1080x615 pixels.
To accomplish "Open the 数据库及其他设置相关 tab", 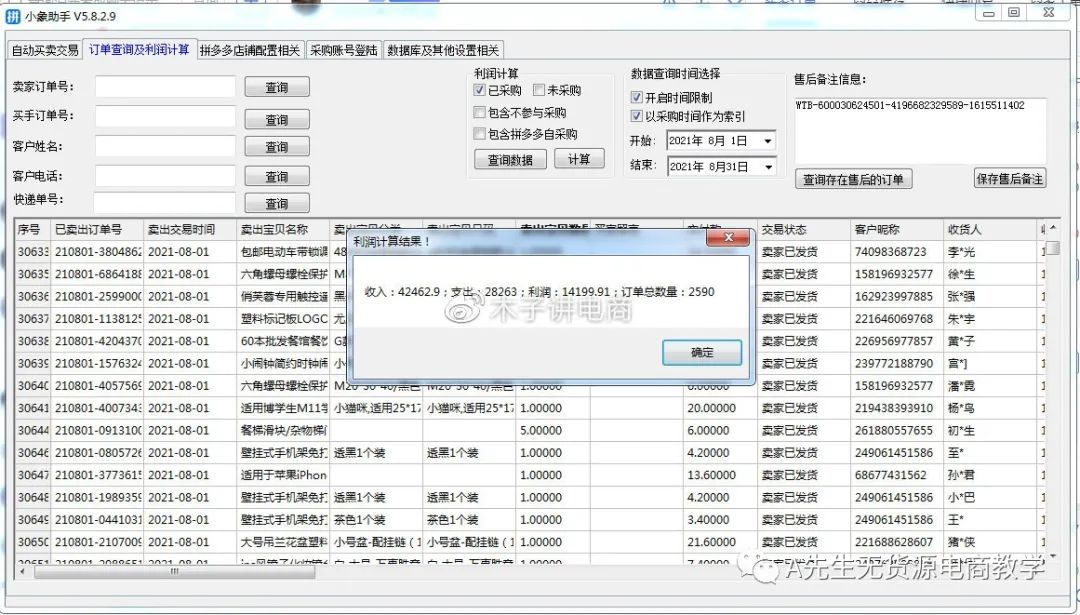I will point(443,50).
